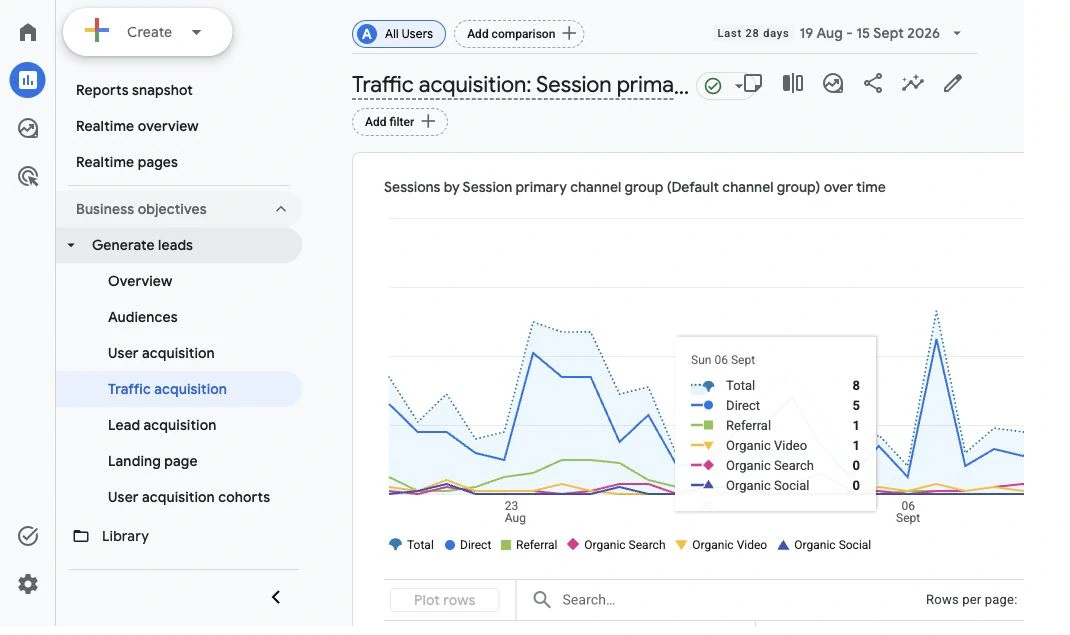
Task: Click the chart title 'Sessions by Session primary channel group'
Action: (x=635, y=187)
